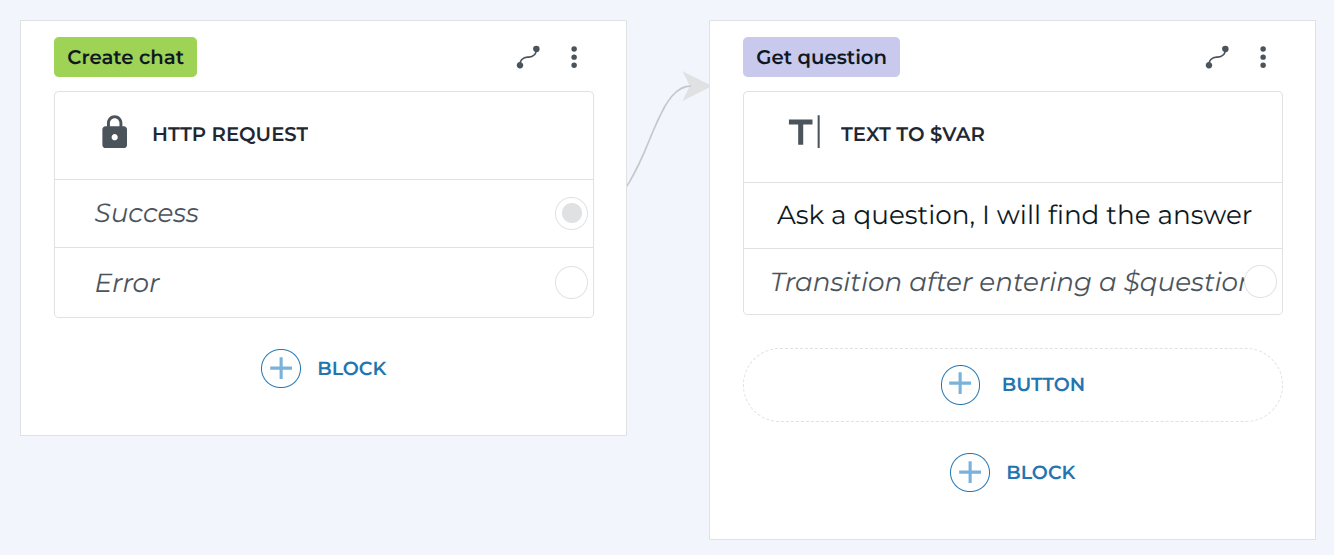Screen dimensions: 1334x555
Task: Click the 'Ask a question, I will find the answer' text
Action: tap(1013, 215)
